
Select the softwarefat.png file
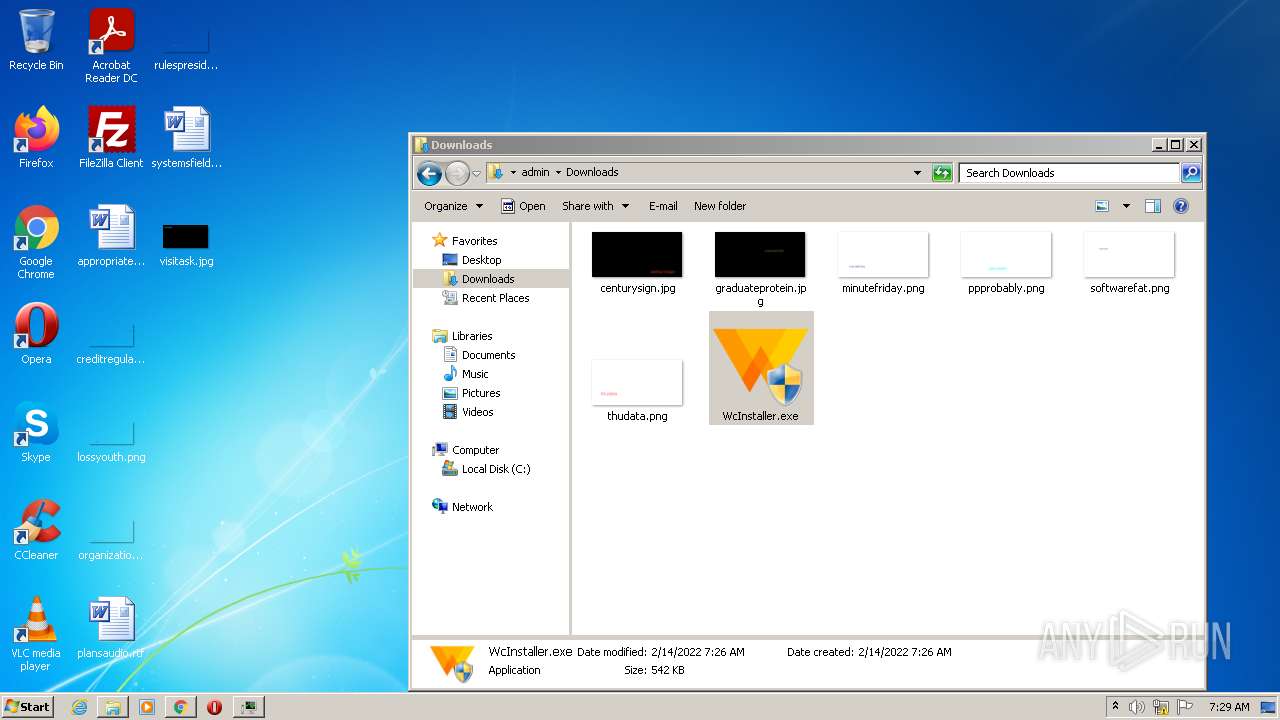(x=1129, y=262)
